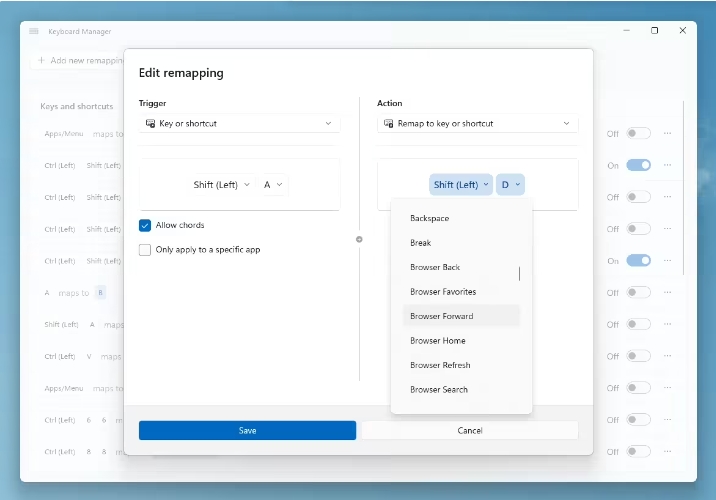
Task: Open more options for the Ctrl (Left) 8 8 row
Action: [667, 452]
